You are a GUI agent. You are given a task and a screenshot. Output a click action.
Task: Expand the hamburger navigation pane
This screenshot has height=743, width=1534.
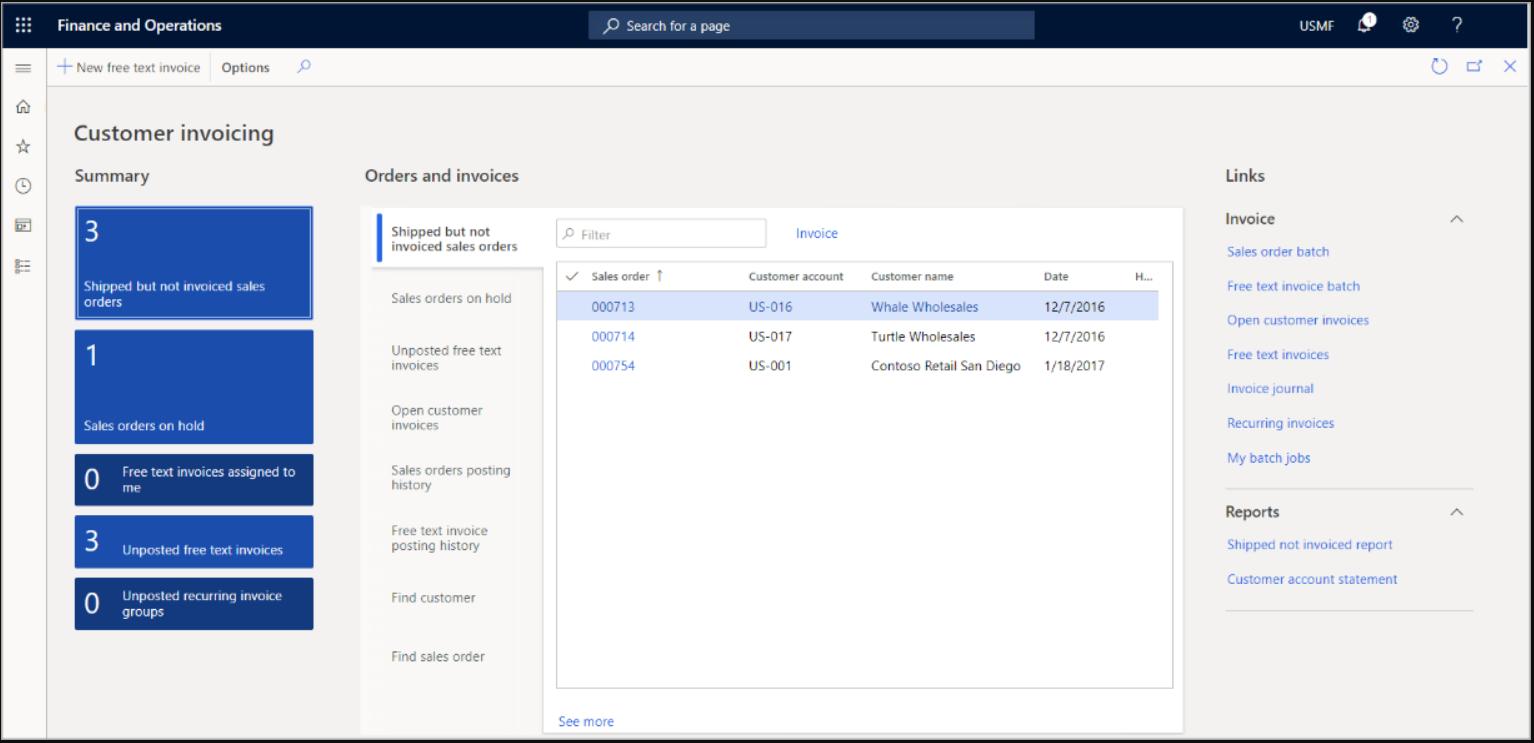[x=23, y=68]
